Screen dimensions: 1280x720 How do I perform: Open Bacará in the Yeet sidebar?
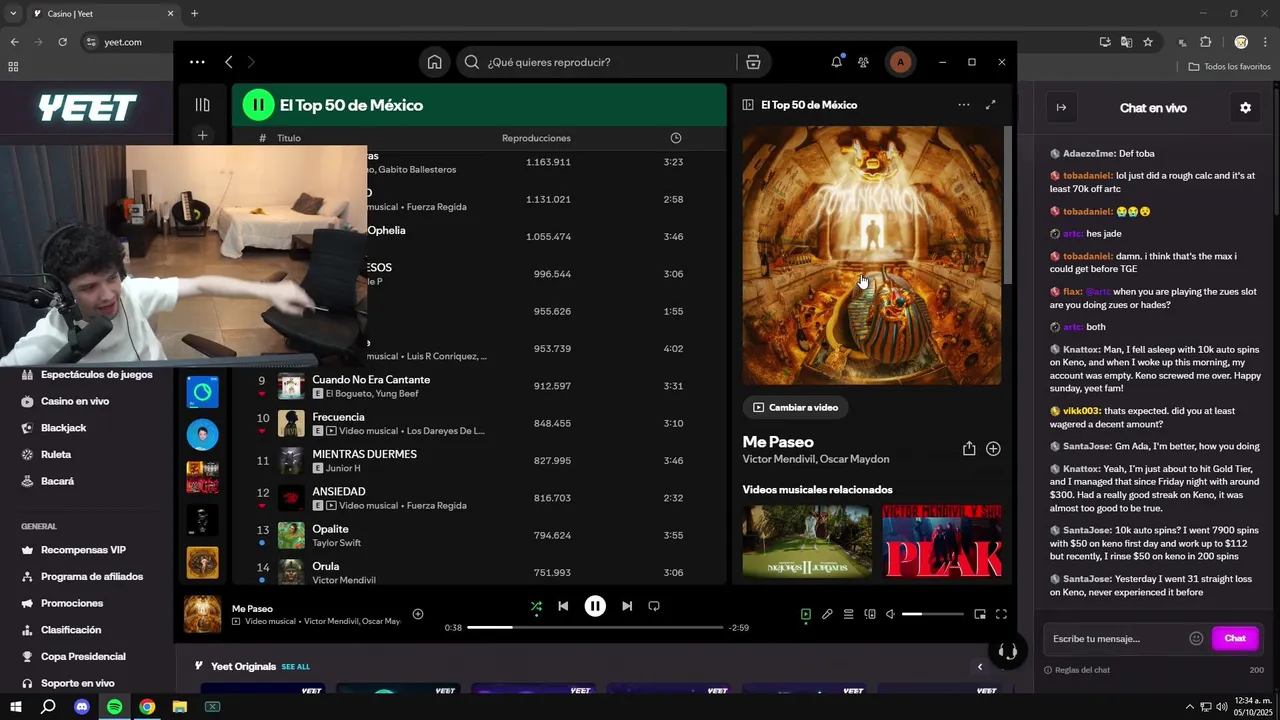(x=57, y=481)
